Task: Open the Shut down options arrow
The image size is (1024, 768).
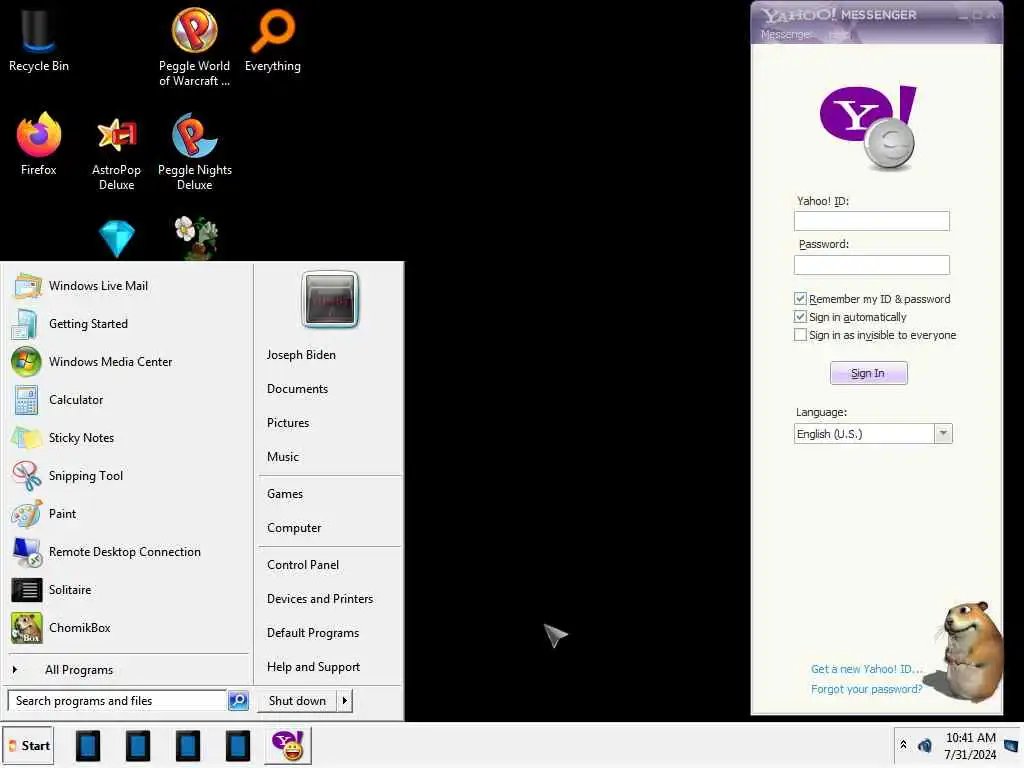Action: pos(345,701)
